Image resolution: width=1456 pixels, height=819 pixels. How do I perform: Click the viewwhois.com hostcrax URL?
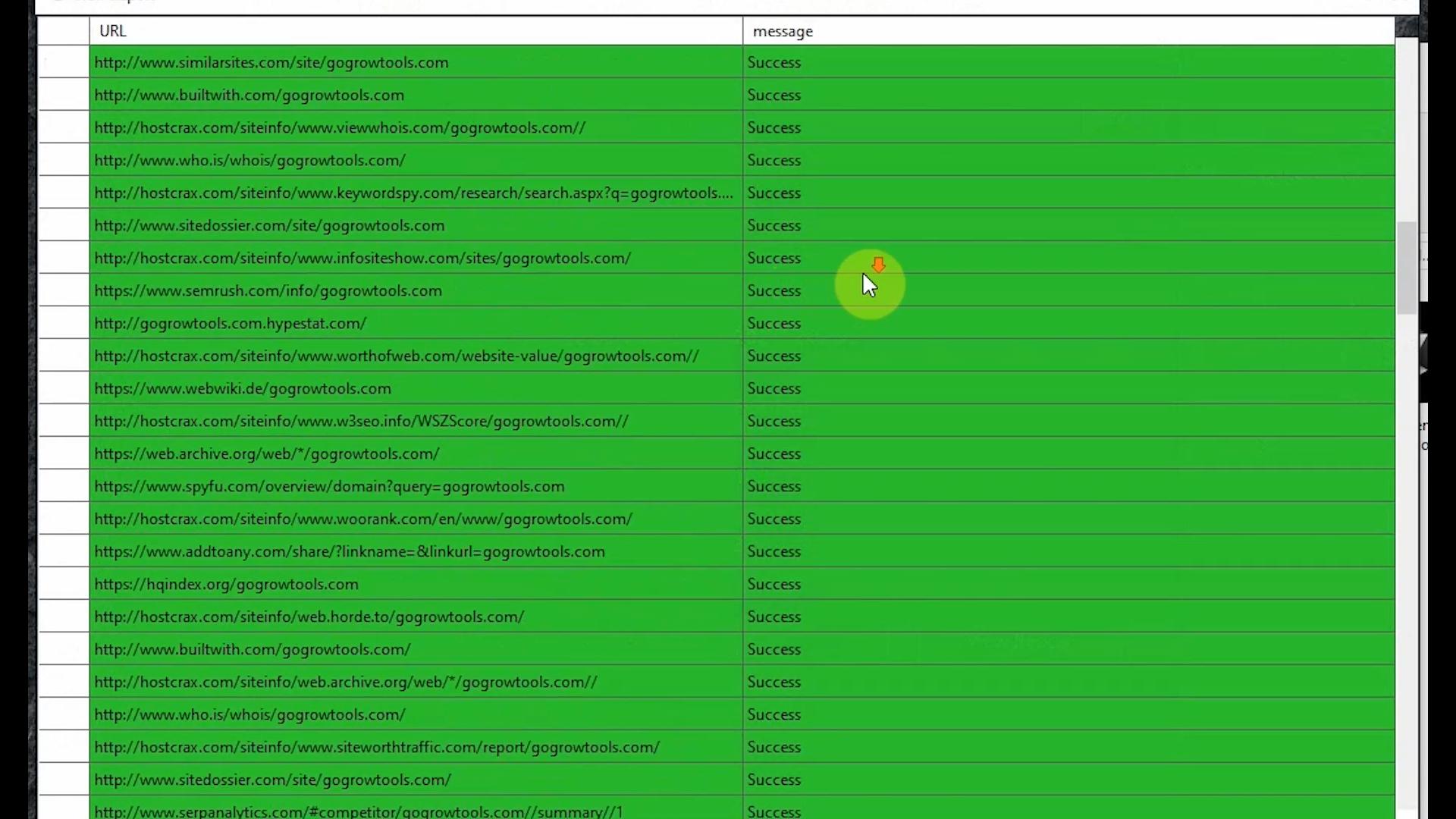[x=340, y=128]
